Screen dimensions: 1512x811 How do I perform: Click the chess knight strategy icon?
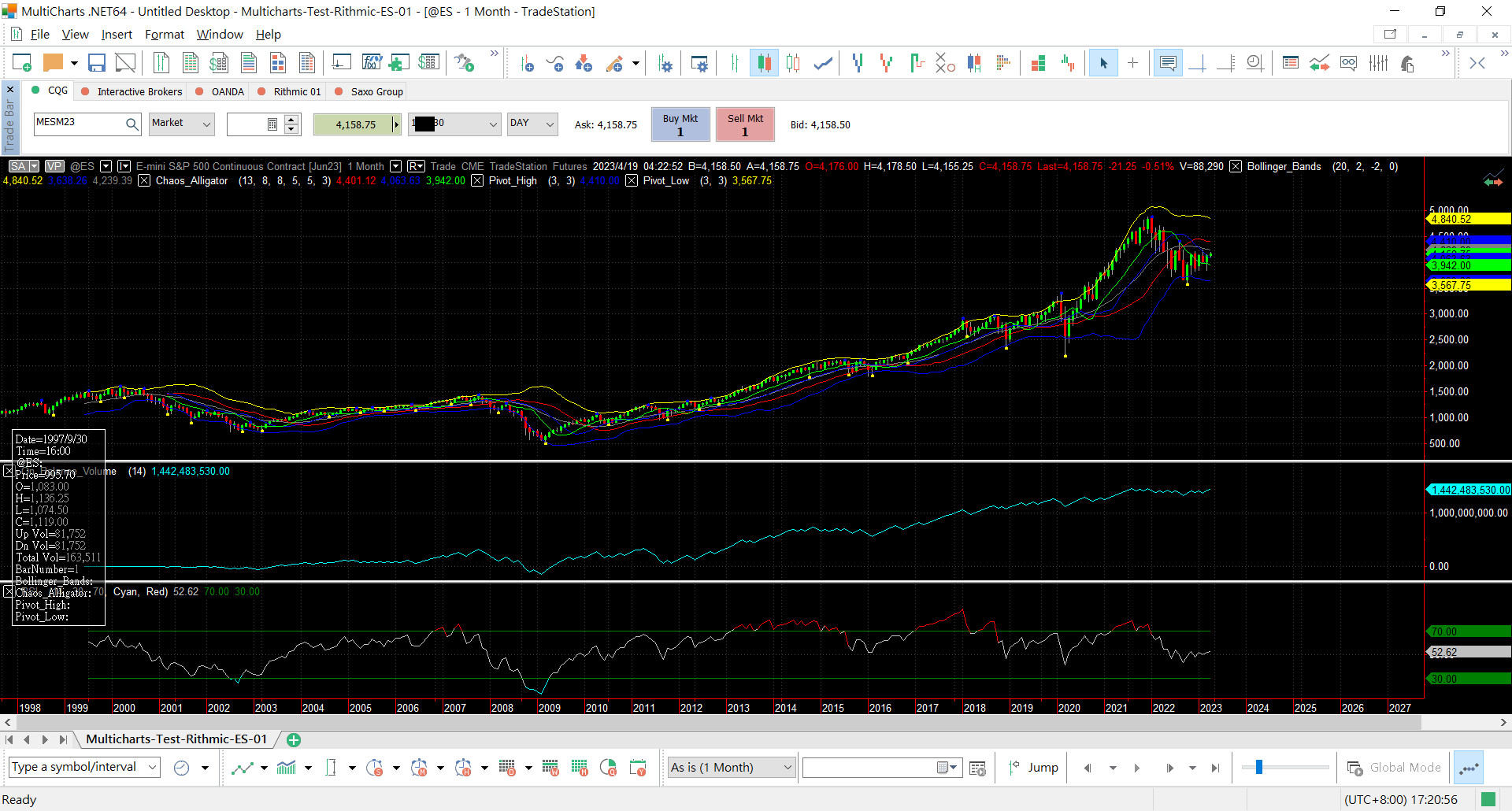pos(1407,63)
